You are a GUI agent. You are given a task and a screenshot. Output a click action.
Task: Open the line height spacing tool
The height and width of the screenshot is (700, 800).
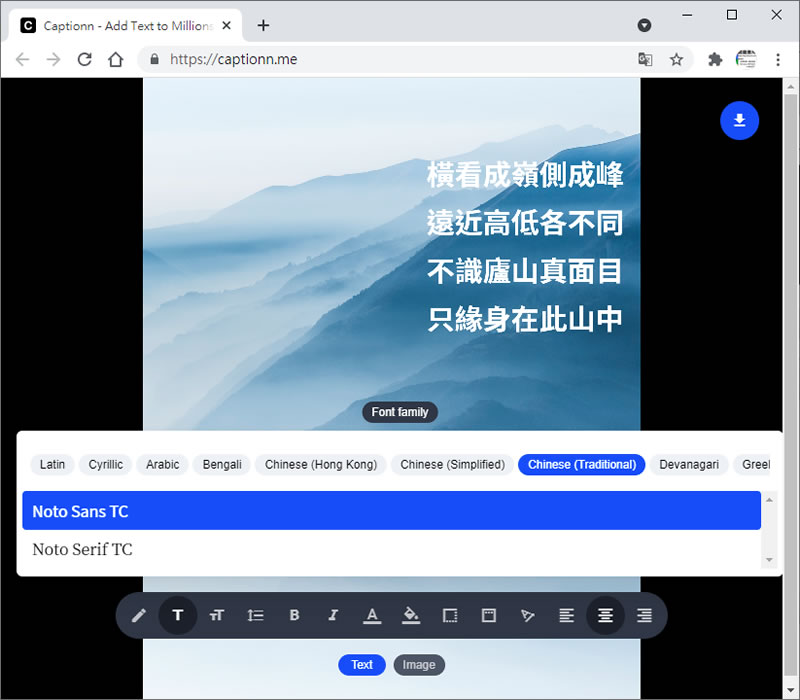tap(255, 615)
